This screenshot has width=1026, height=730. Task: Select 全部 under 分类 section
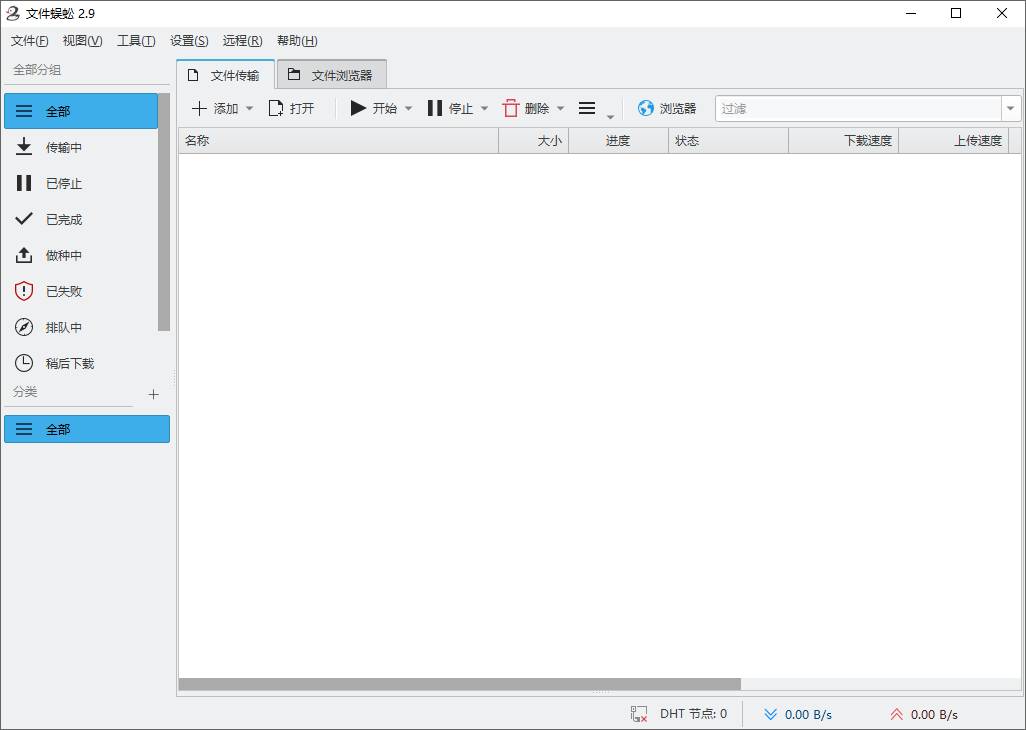tap(87, 429)
